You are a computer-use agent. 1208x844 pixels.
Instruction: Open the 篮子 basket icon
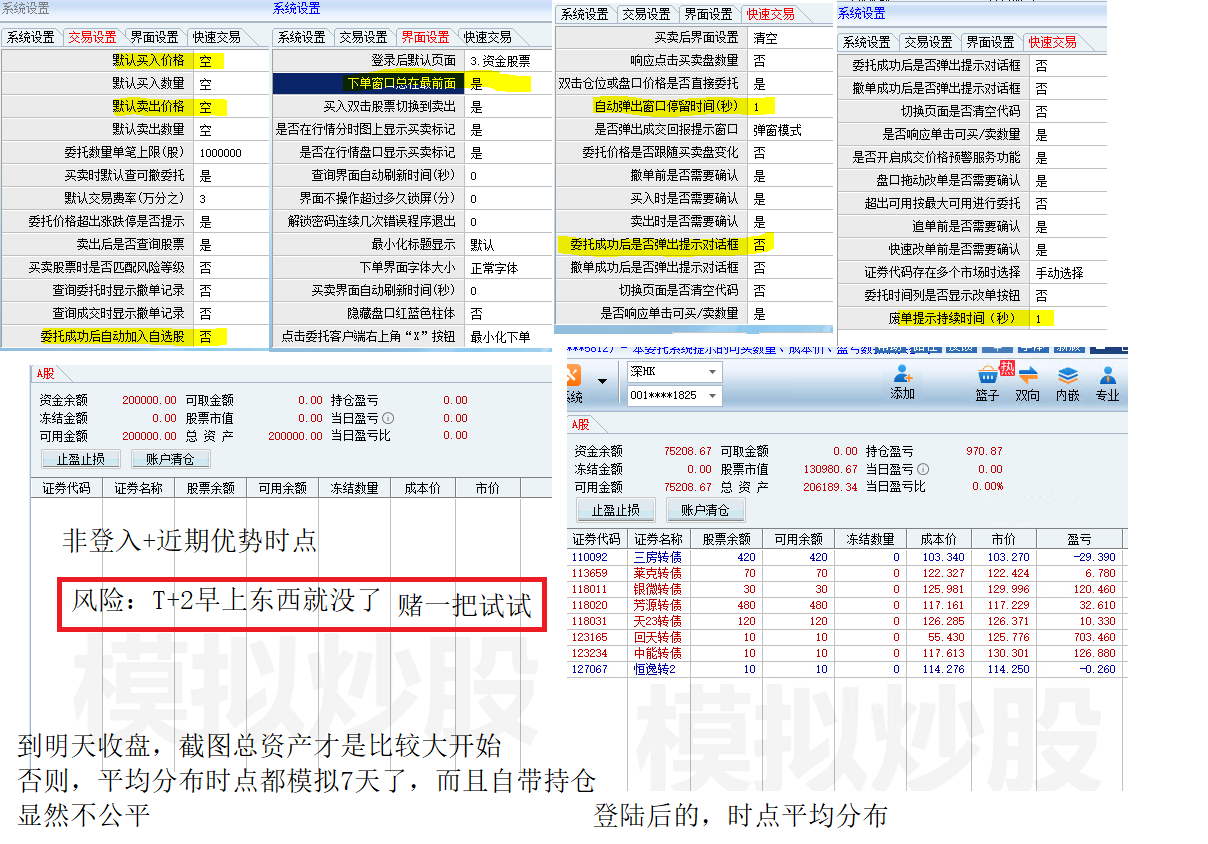[x=987, y=383]
